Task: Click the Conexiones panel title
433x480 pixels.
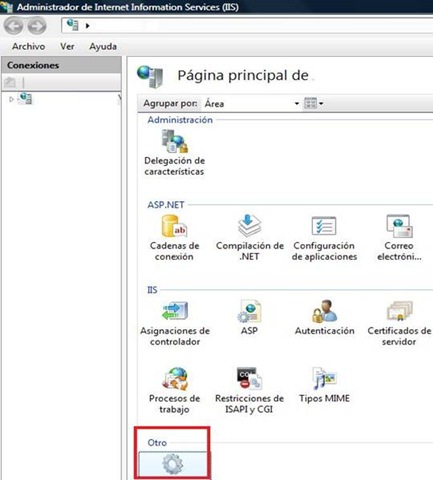Action: pos(33,65)
